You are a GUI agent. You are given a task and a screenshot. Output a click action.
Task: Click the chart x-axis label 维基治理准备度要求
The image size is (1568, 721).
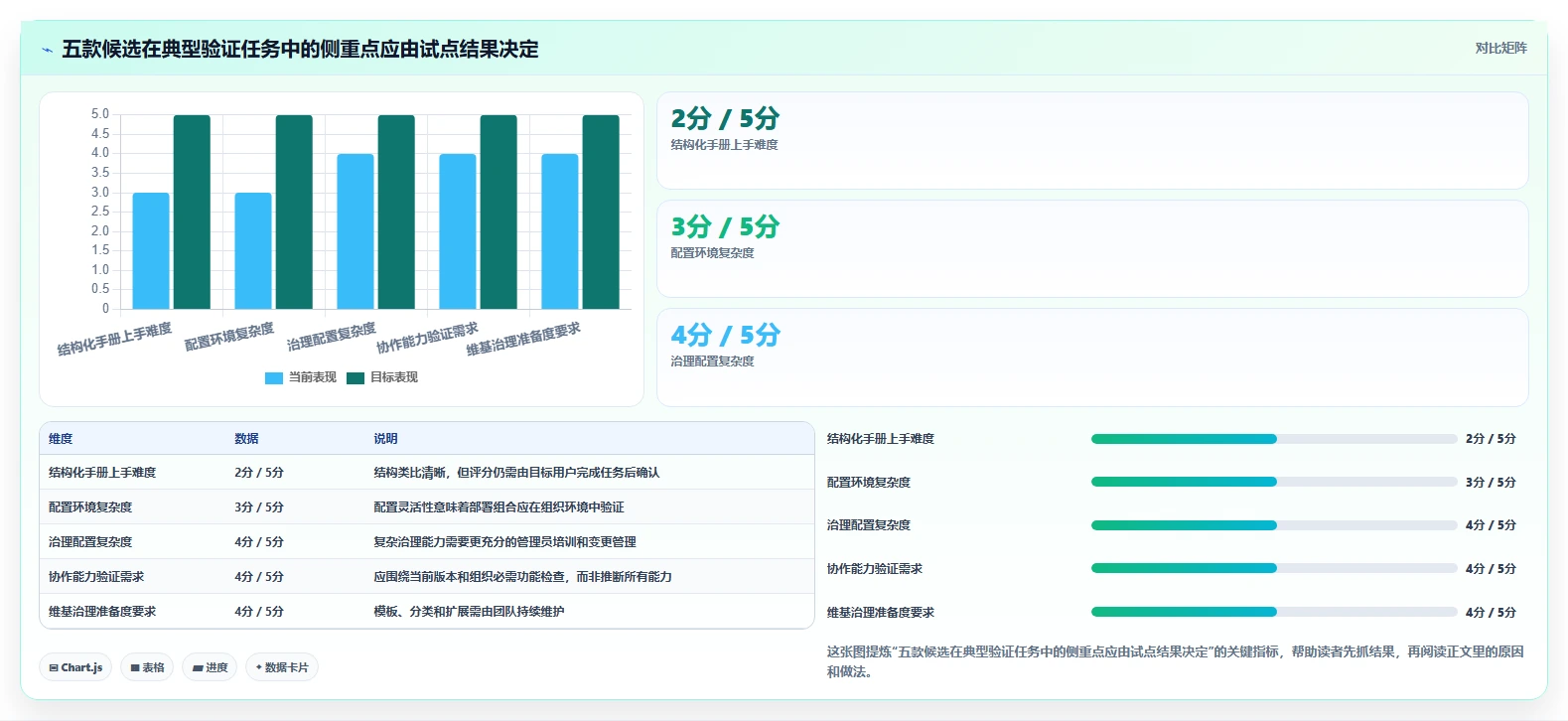click(x=523, y=339)
